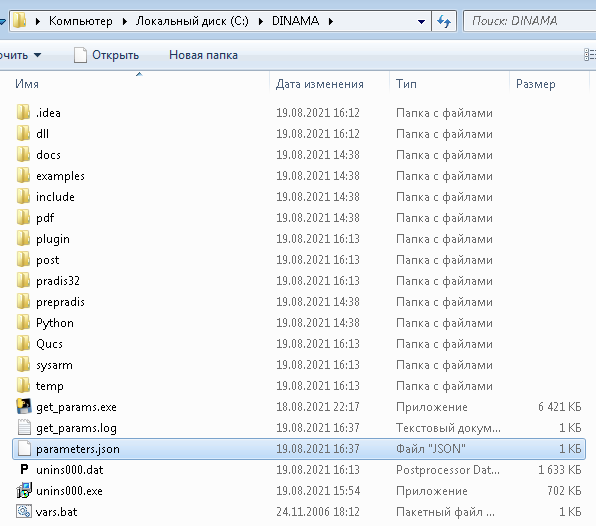The width and height of the screenshot is (596, 526).
Task: Click the Postprocessor Dat... type cell
Action: 448,470
